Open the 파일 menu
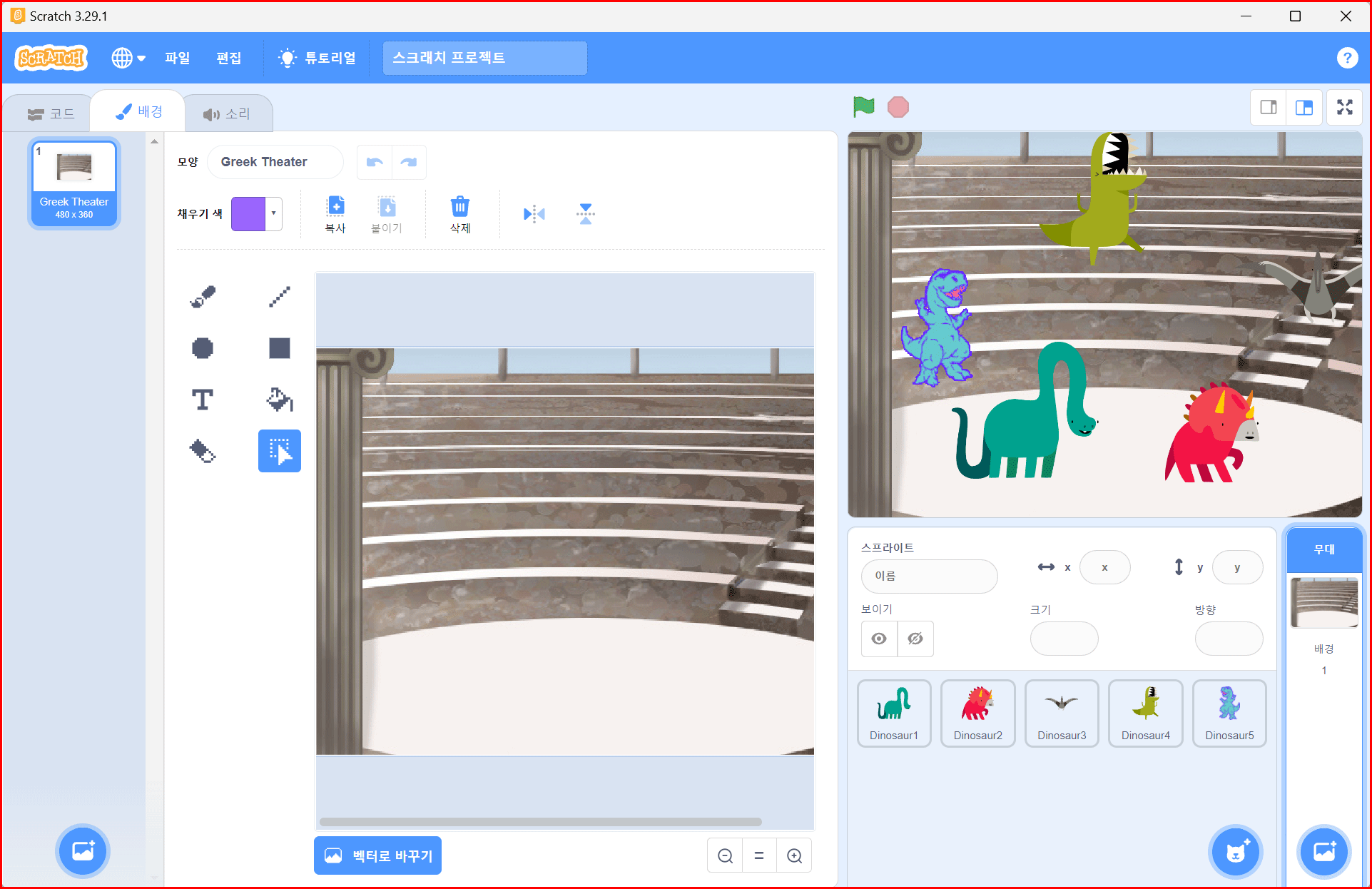 click(x=177, y=58)
